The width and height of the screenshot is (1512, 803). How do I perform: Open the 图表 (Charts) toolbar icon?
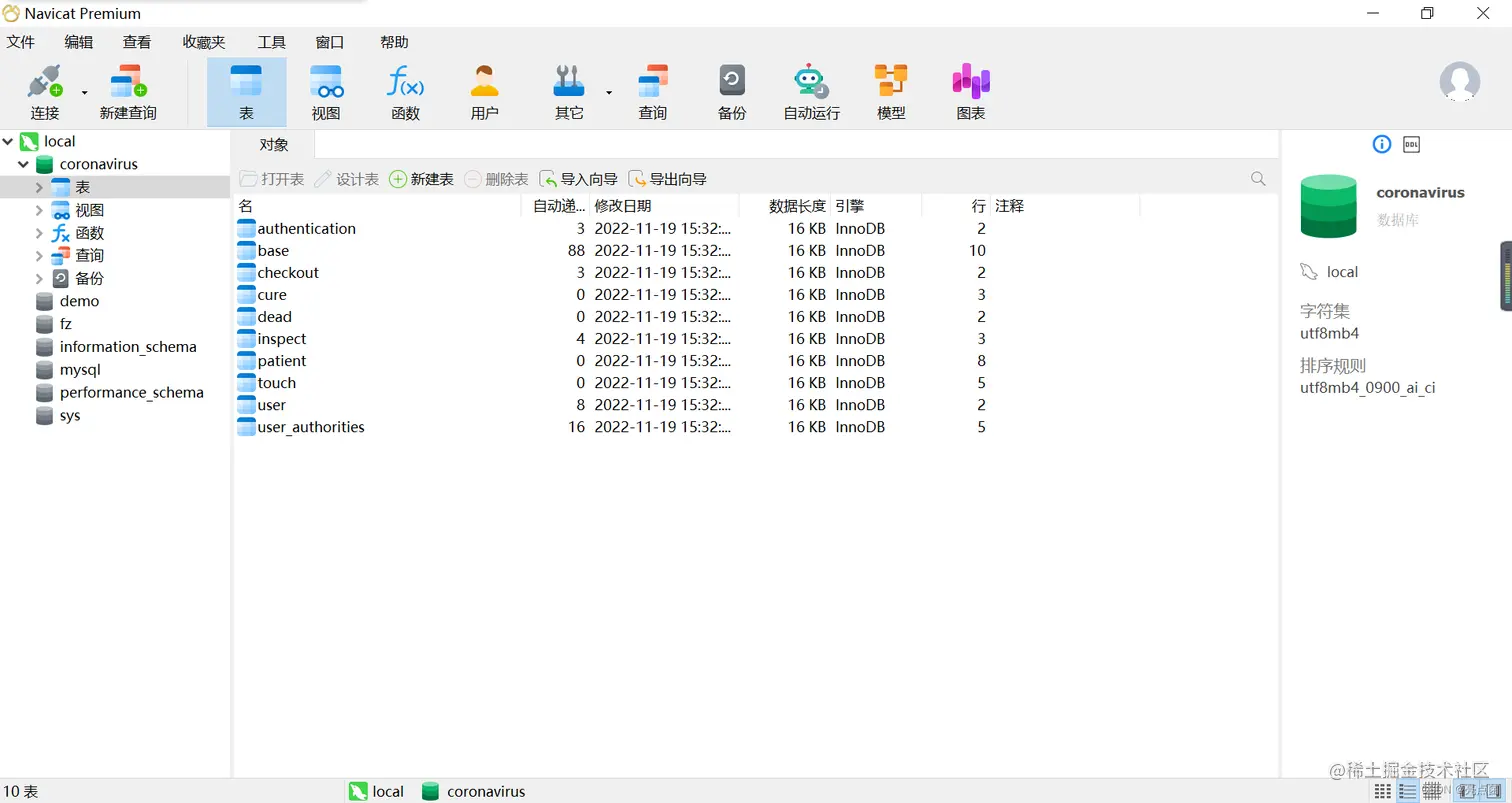pos(971,92)
